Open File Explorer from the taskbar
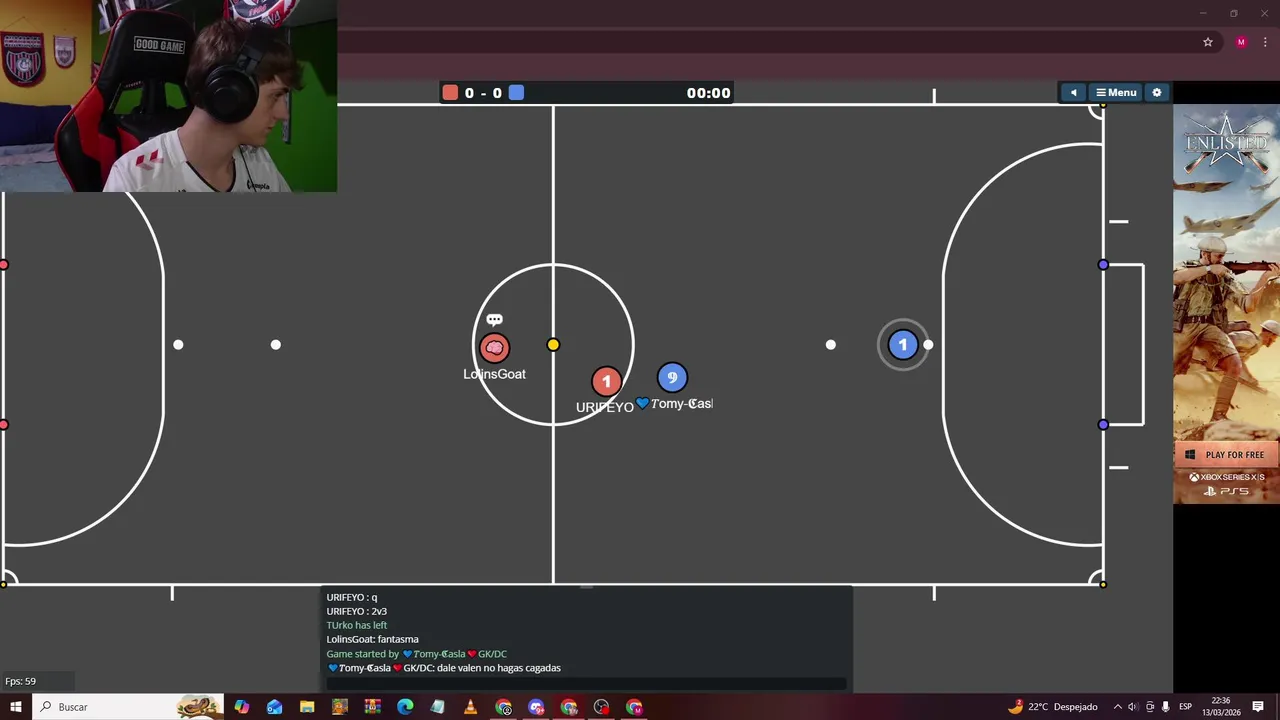The height and width of the screenshot is (720, 1280). (307, 707)
